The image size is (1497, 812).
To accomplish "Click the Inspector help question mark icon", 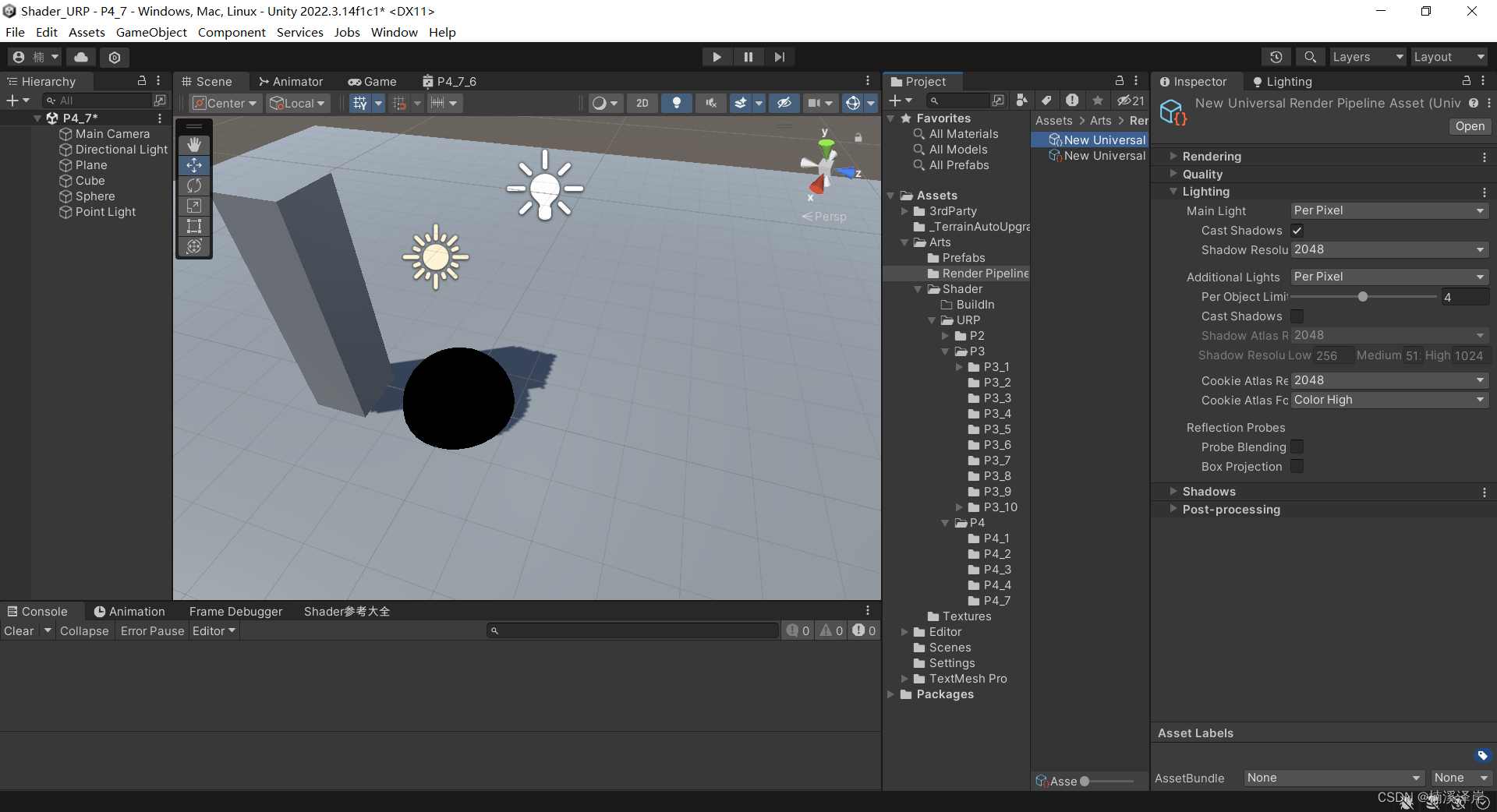I will click(x=1473, y=103).
